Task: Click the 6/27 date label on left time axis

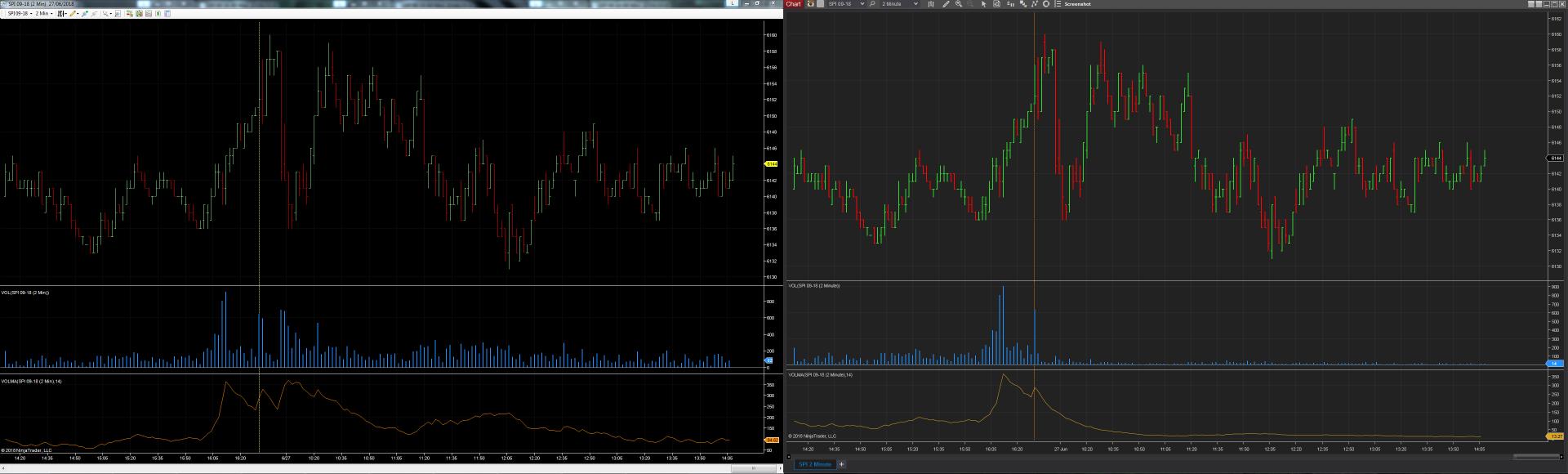Action: click(286, 458)
